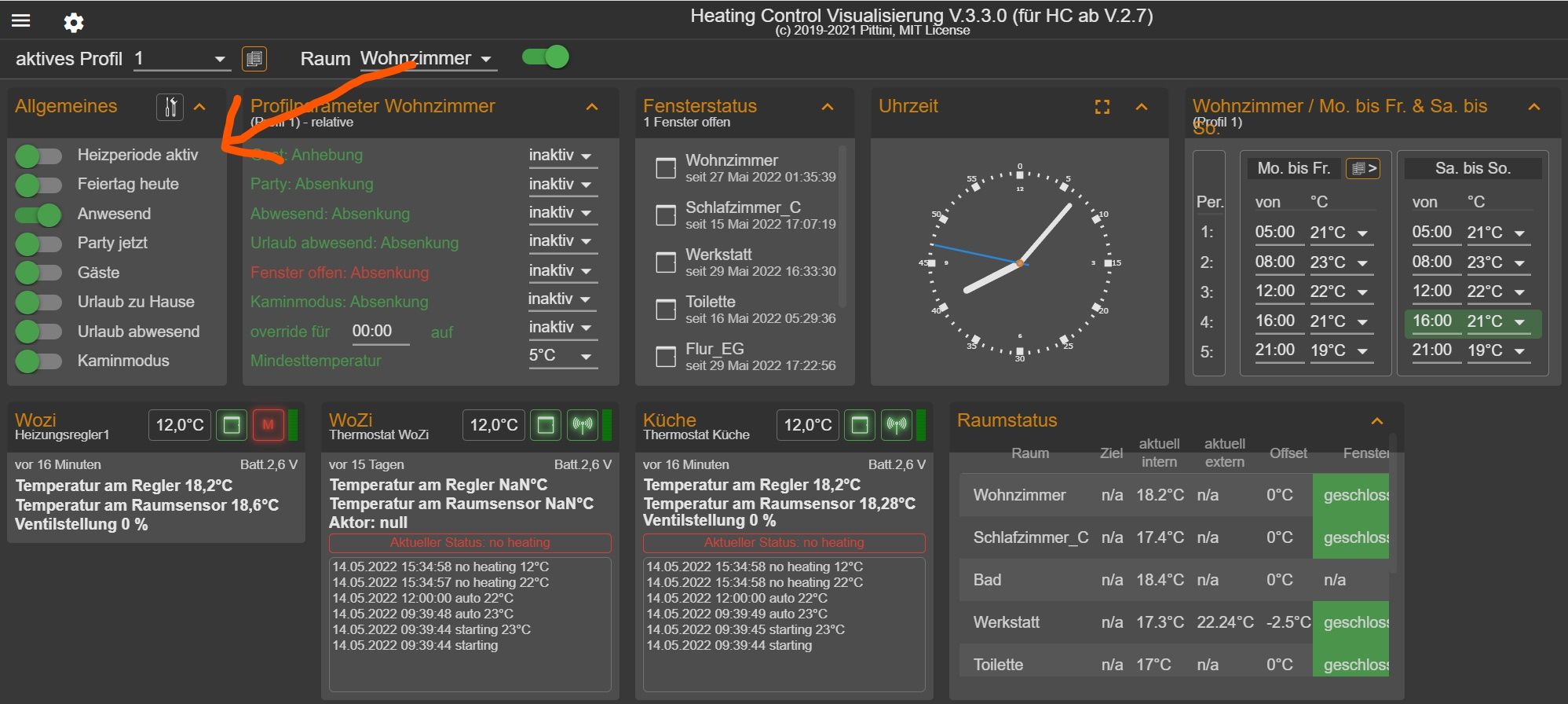Click the window icon for Werkstatt entry
The width and height of the screenshot is (1568, 704).
pos(666,262)
